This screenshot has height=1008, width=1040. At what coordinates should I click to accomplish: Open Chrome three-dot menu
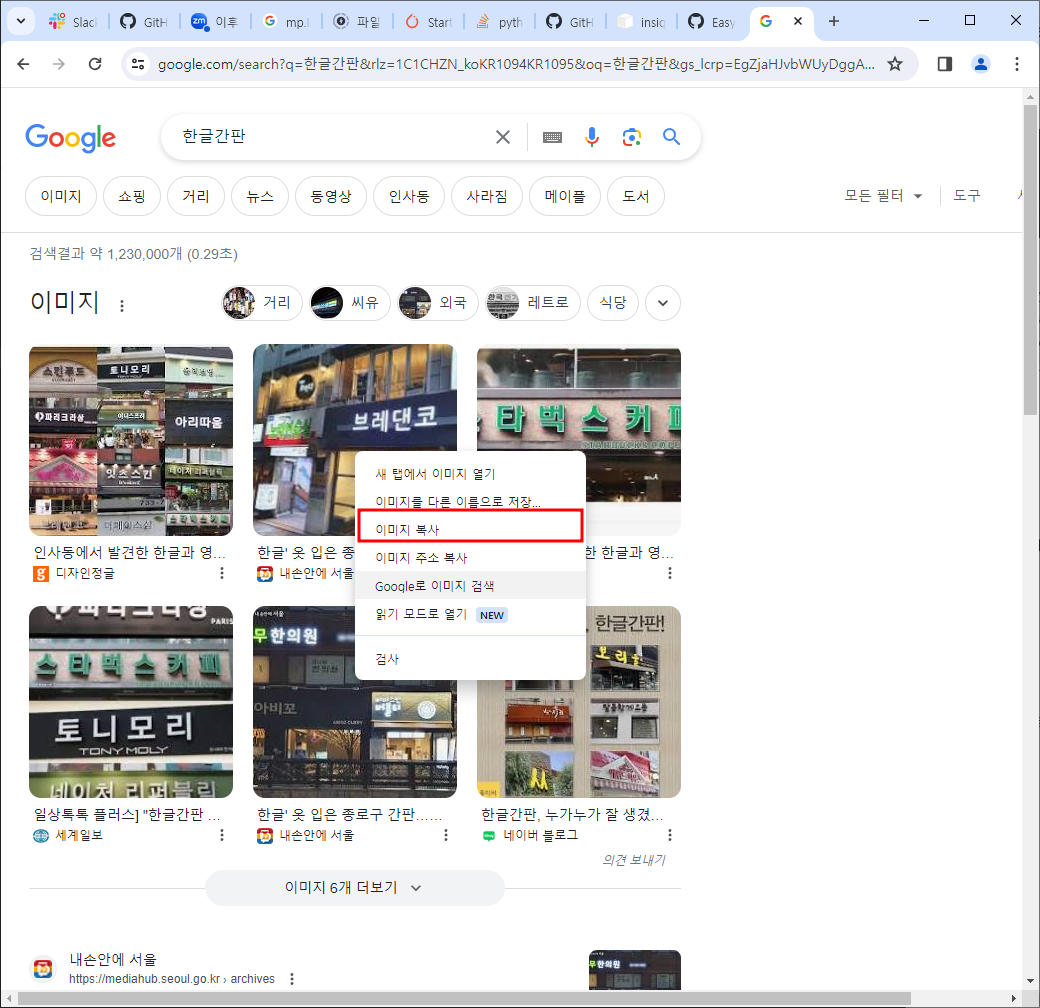tap(1016, 64)
